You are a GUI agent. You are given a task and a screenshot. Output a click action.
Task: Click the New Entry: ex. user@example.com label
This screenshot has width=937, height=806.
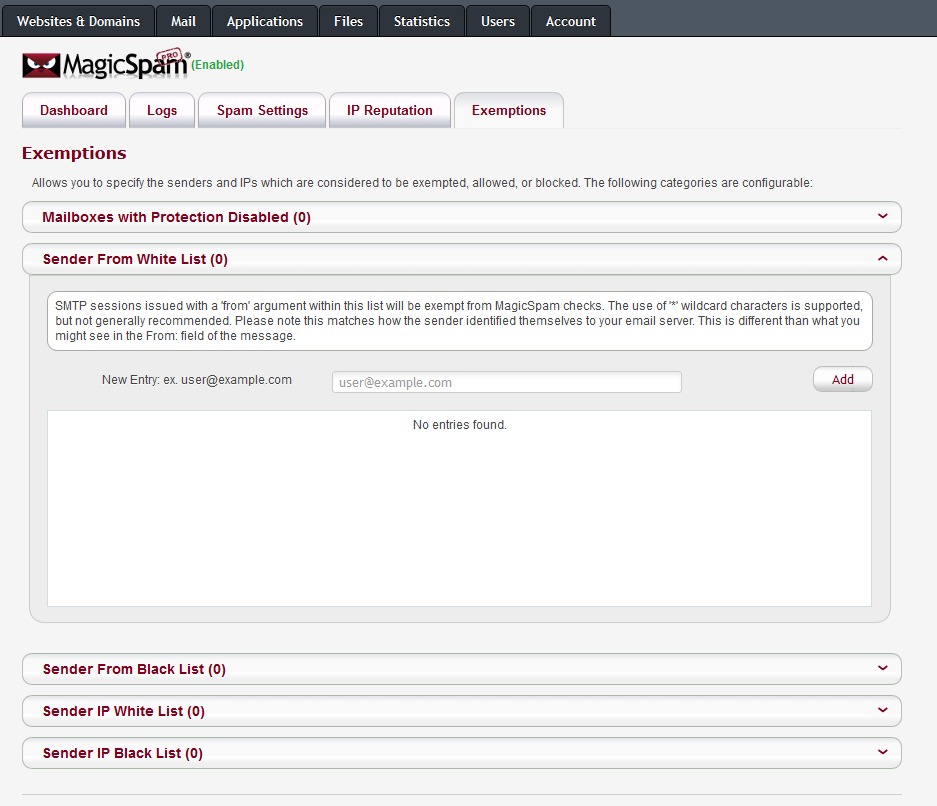(x=197, y=380)
